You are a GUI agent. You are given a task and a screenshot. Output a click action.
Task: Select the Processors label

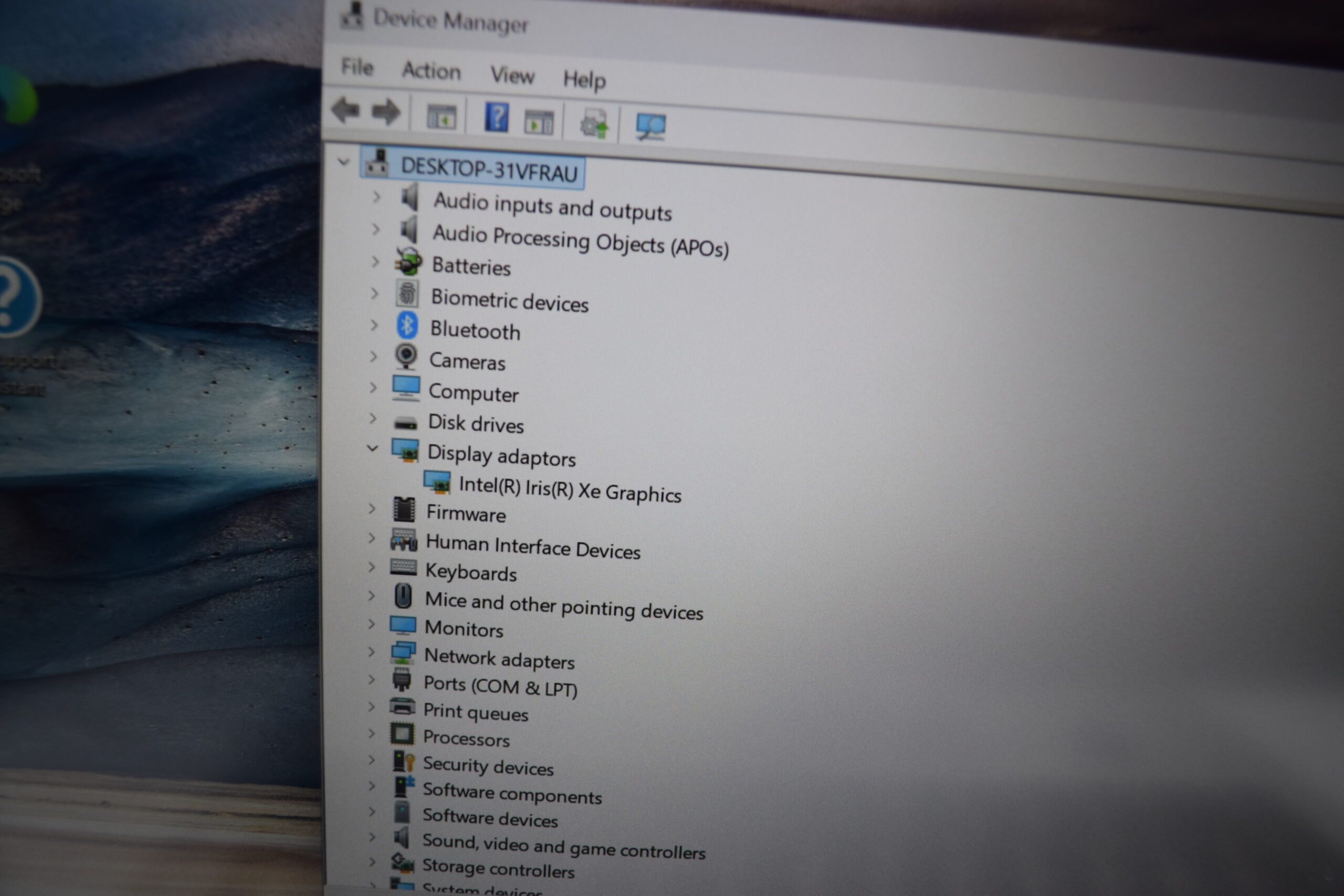(x=466, y=739)
